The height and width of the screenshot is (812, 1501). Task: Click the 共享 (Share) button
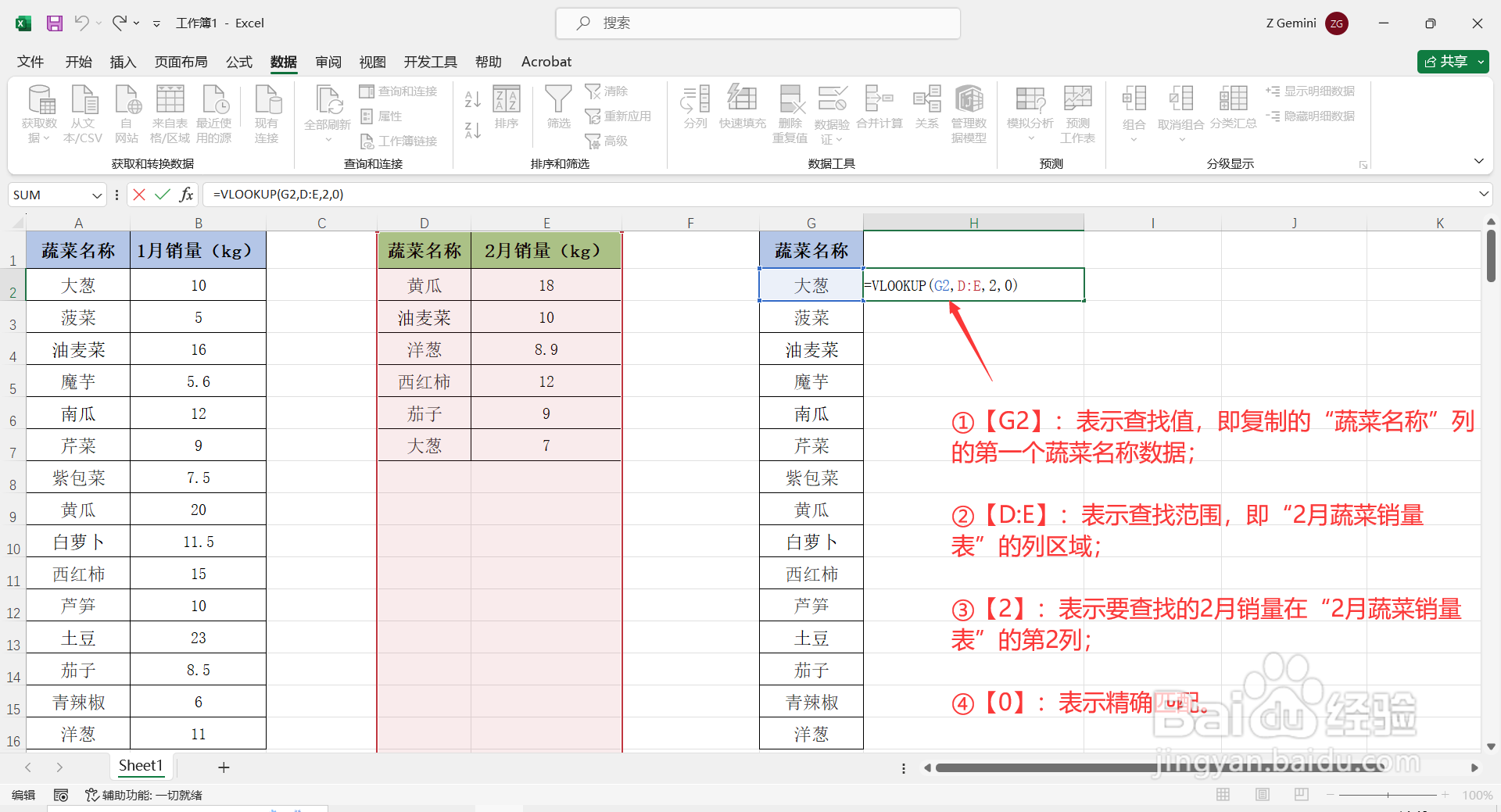tap(1452, 61)
